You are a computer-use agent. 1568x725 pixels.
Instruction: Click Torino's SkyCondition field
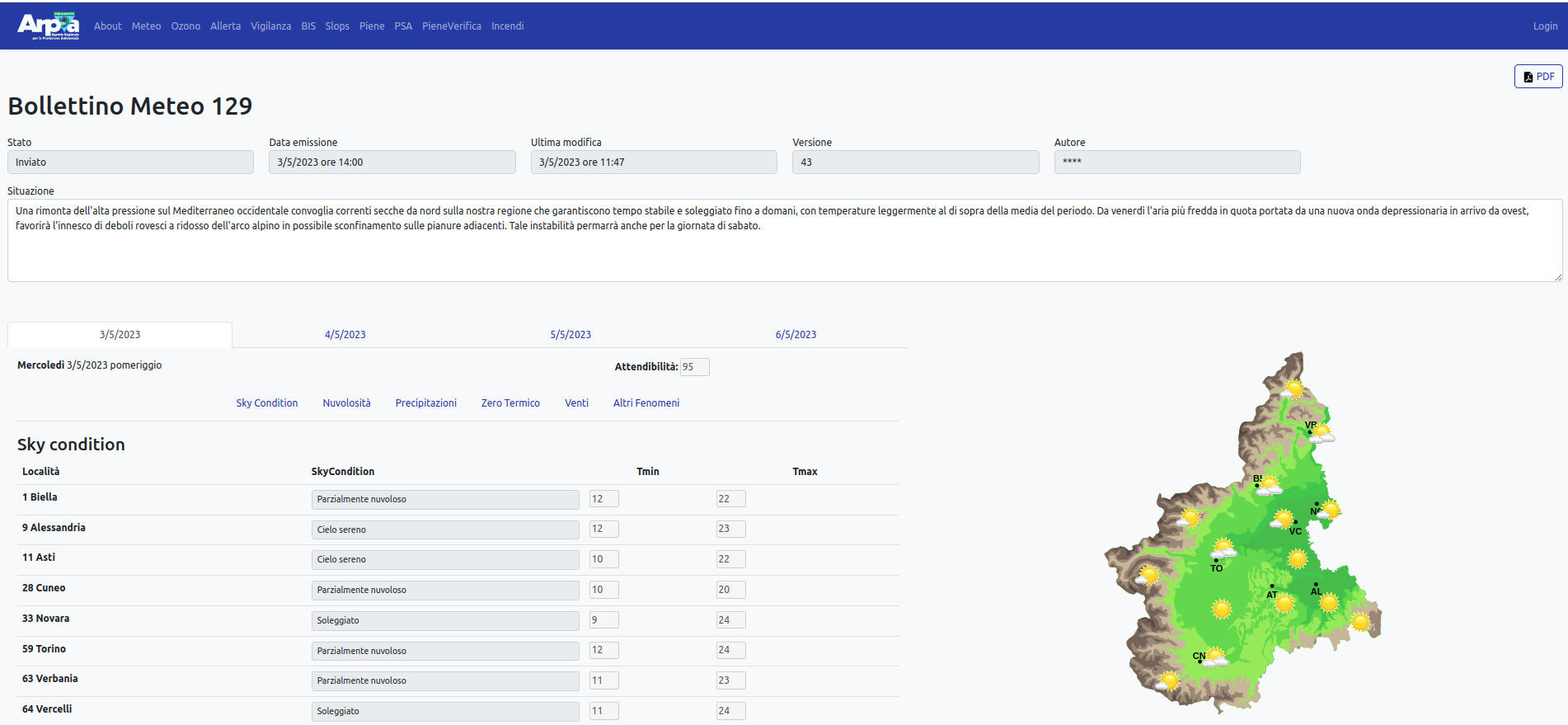click(445, 651)
